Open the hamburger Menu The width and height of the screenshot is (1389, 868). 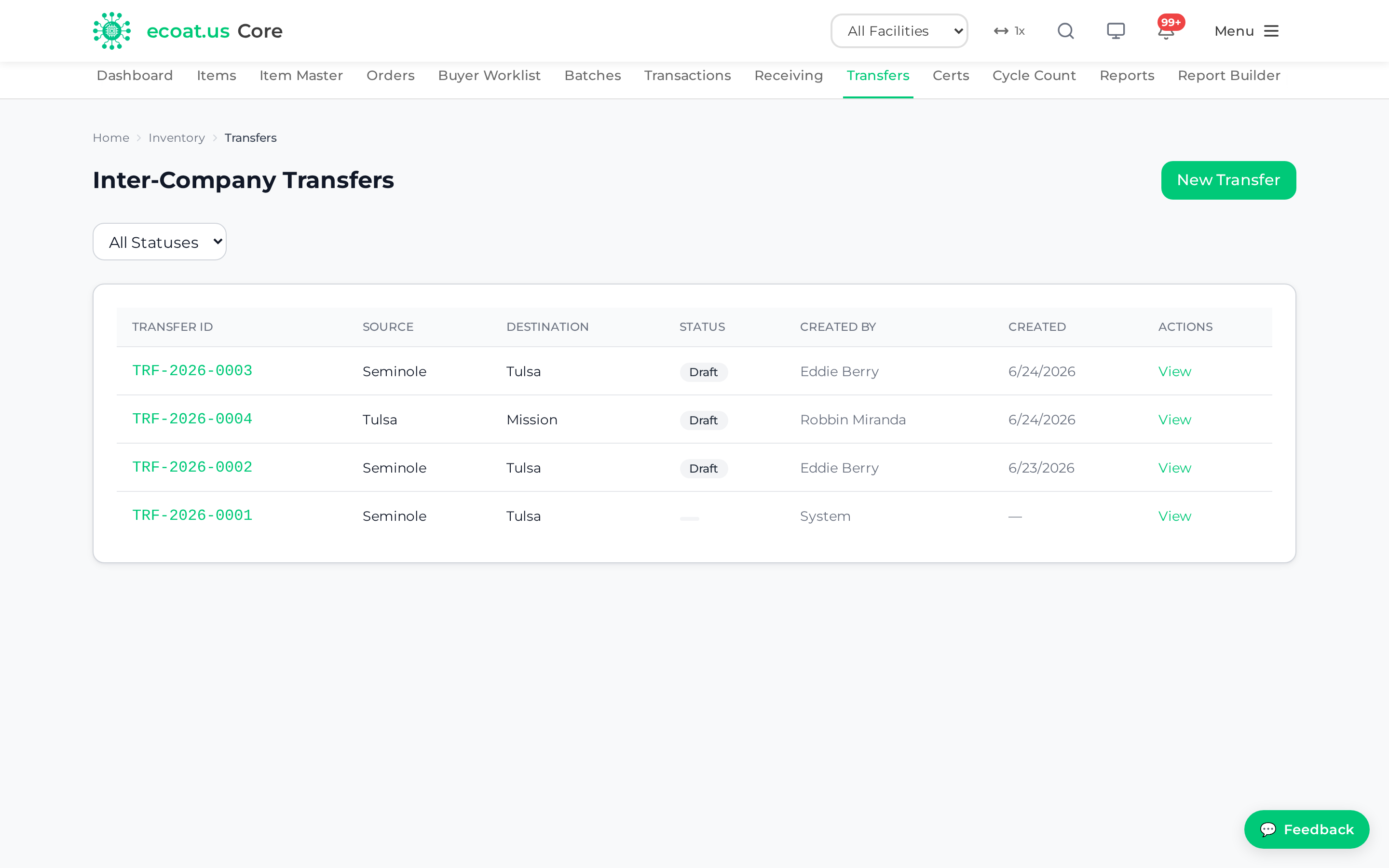[x=1247, y=31]
